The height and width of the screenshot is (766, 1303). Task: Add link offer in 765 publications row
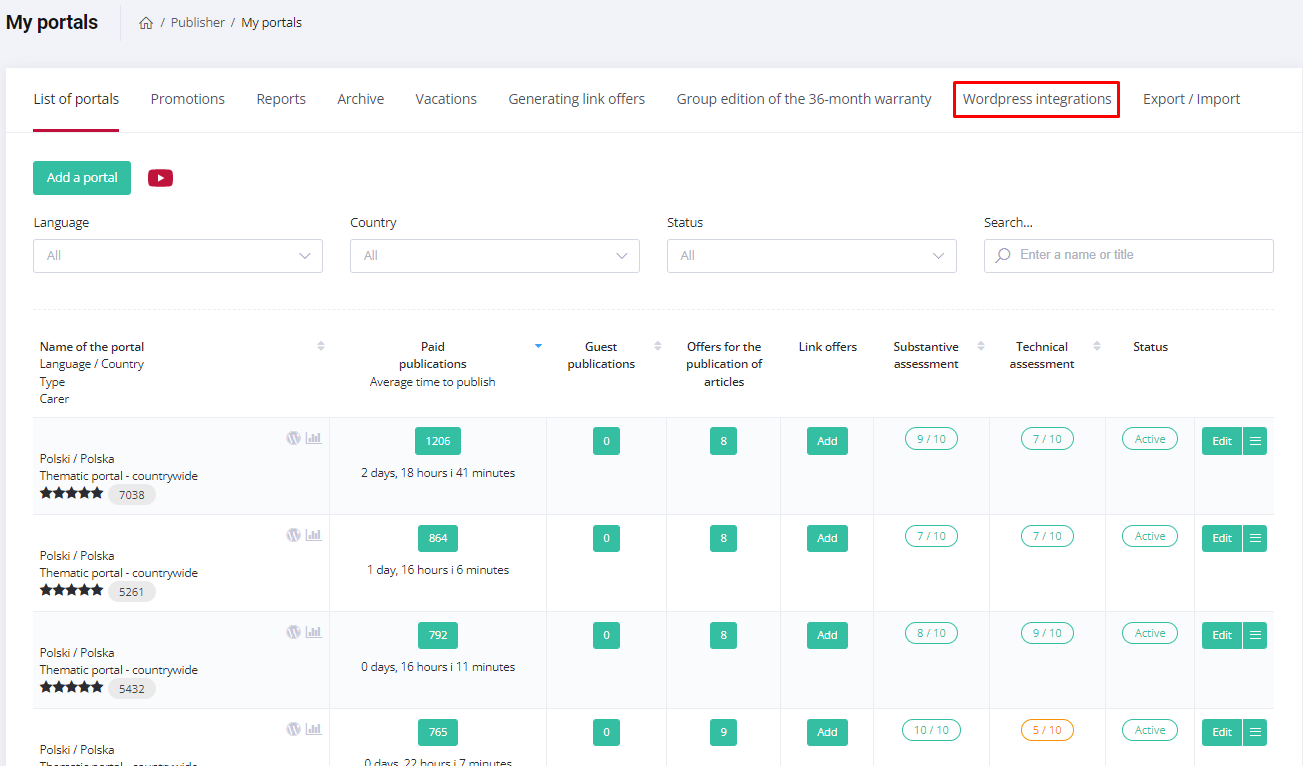(x=827, y=732)
